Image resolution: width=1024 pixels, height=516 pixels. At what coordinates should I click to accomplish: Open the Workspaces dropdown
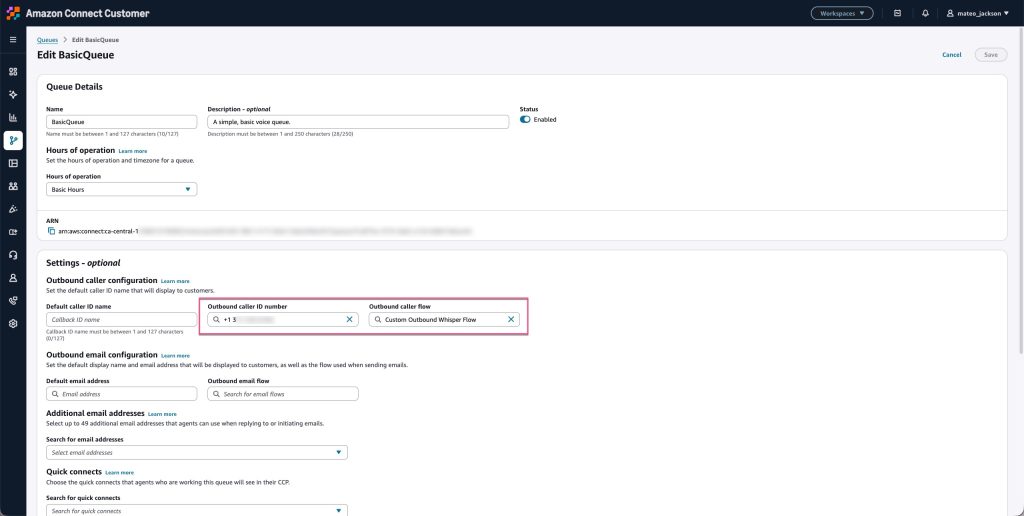pyautogui.click(x=842, y=13)
